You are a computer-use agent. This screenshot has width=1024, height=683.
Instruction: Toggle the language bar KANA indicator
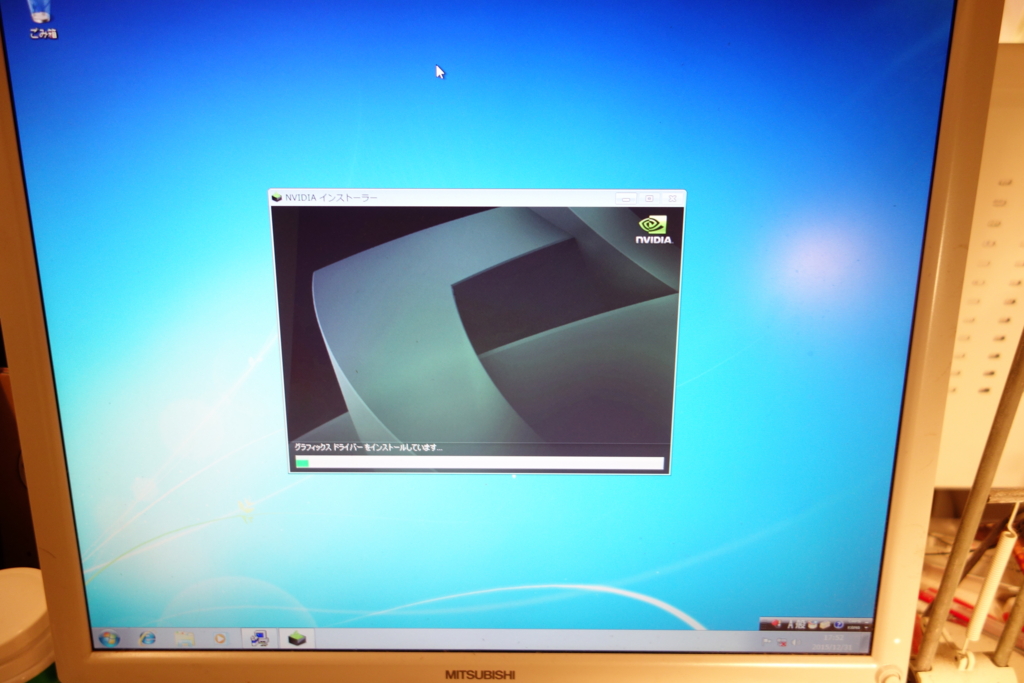click(854, 627)
